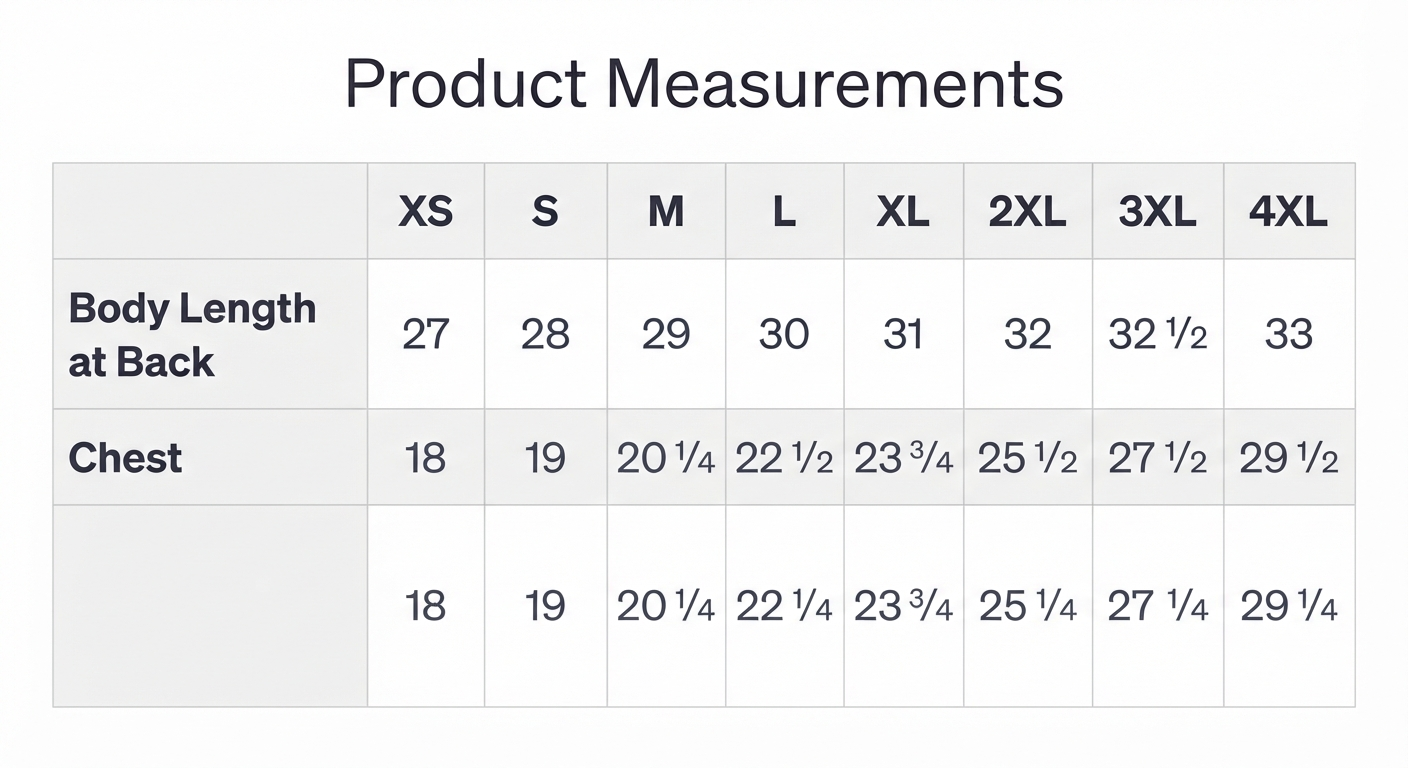Click the 2XL column header
The height and width of the screenshot is (768, 1408).
click(x=1027, y=212)
